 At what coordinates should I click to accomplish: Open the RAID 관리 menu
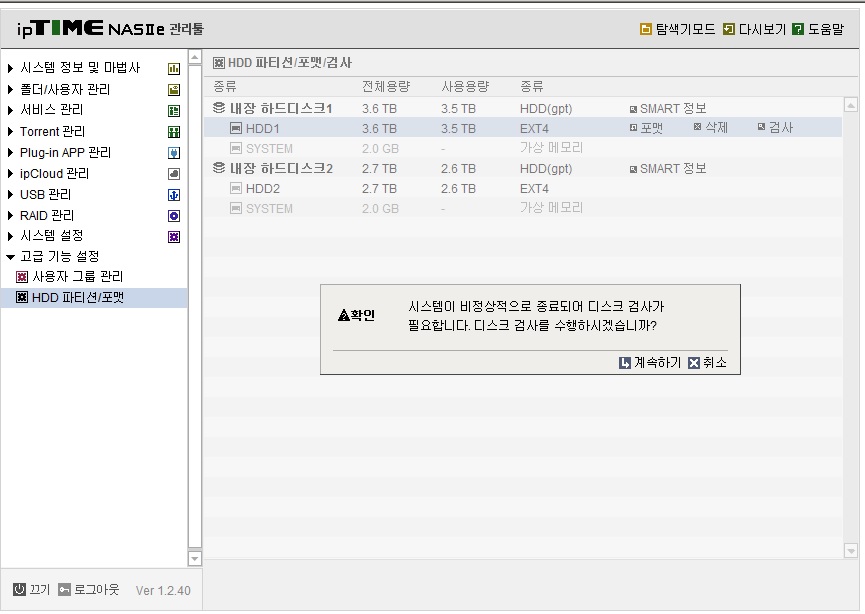47,215
